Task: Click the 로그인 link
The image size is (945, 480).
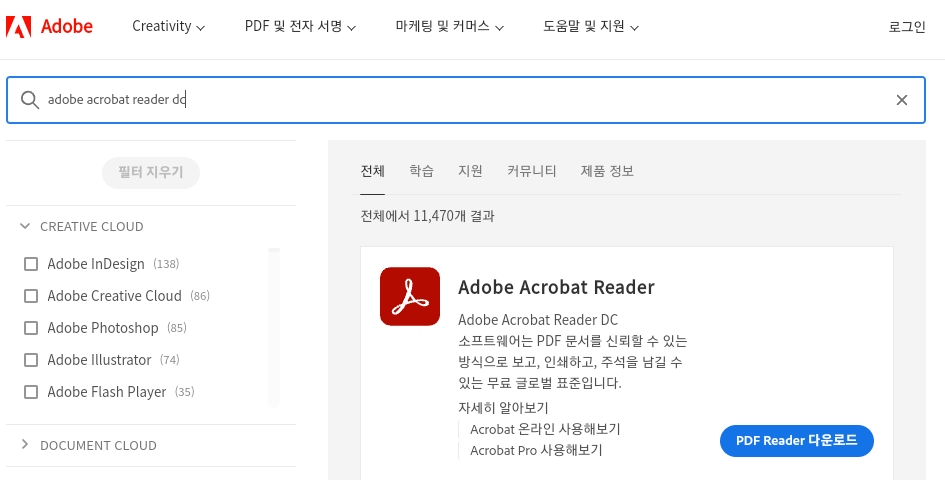Action: pyautogui.click(x=907, y=27)
